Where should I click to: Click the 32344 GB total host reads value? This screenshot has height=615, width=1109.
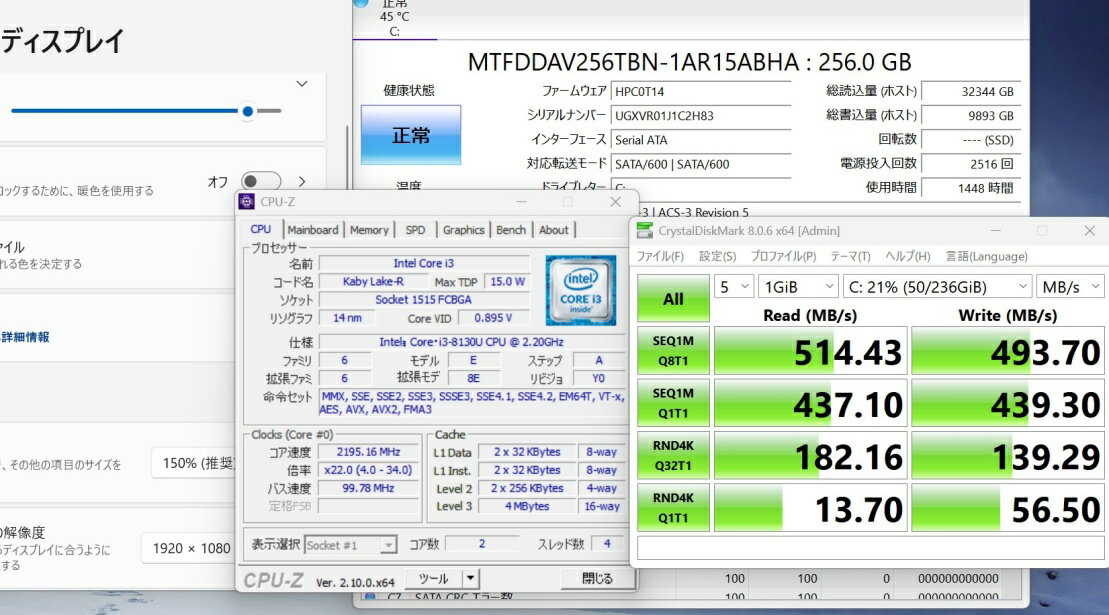click(x=971, y=91)
